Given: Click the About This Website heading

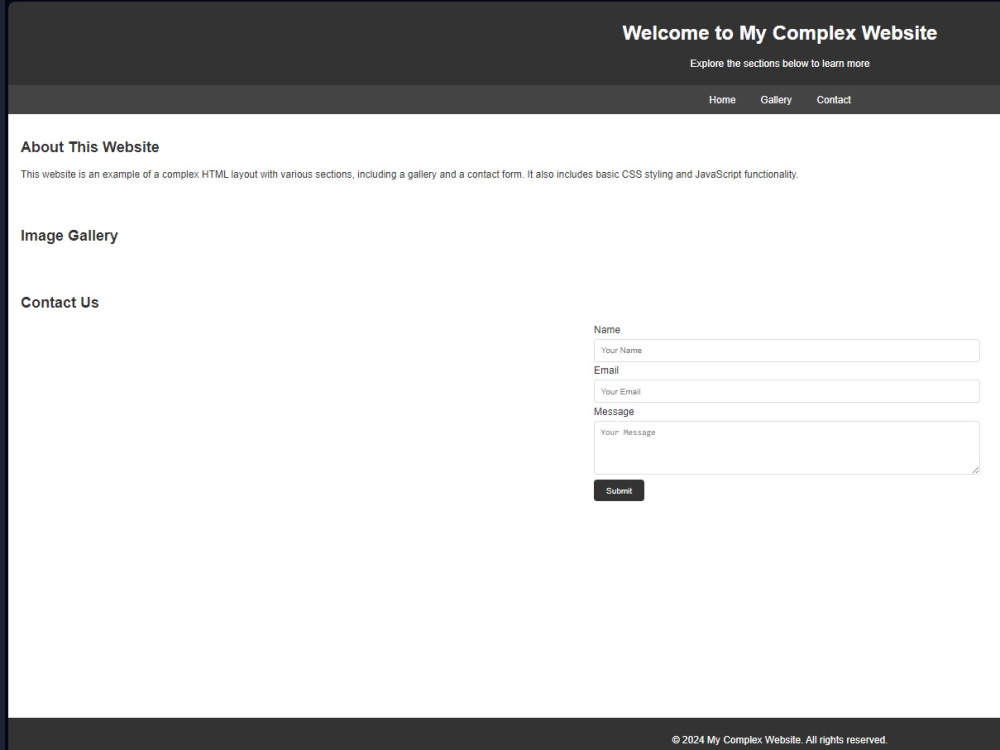Looking at the screenshot, I should (x=90, y=147).
